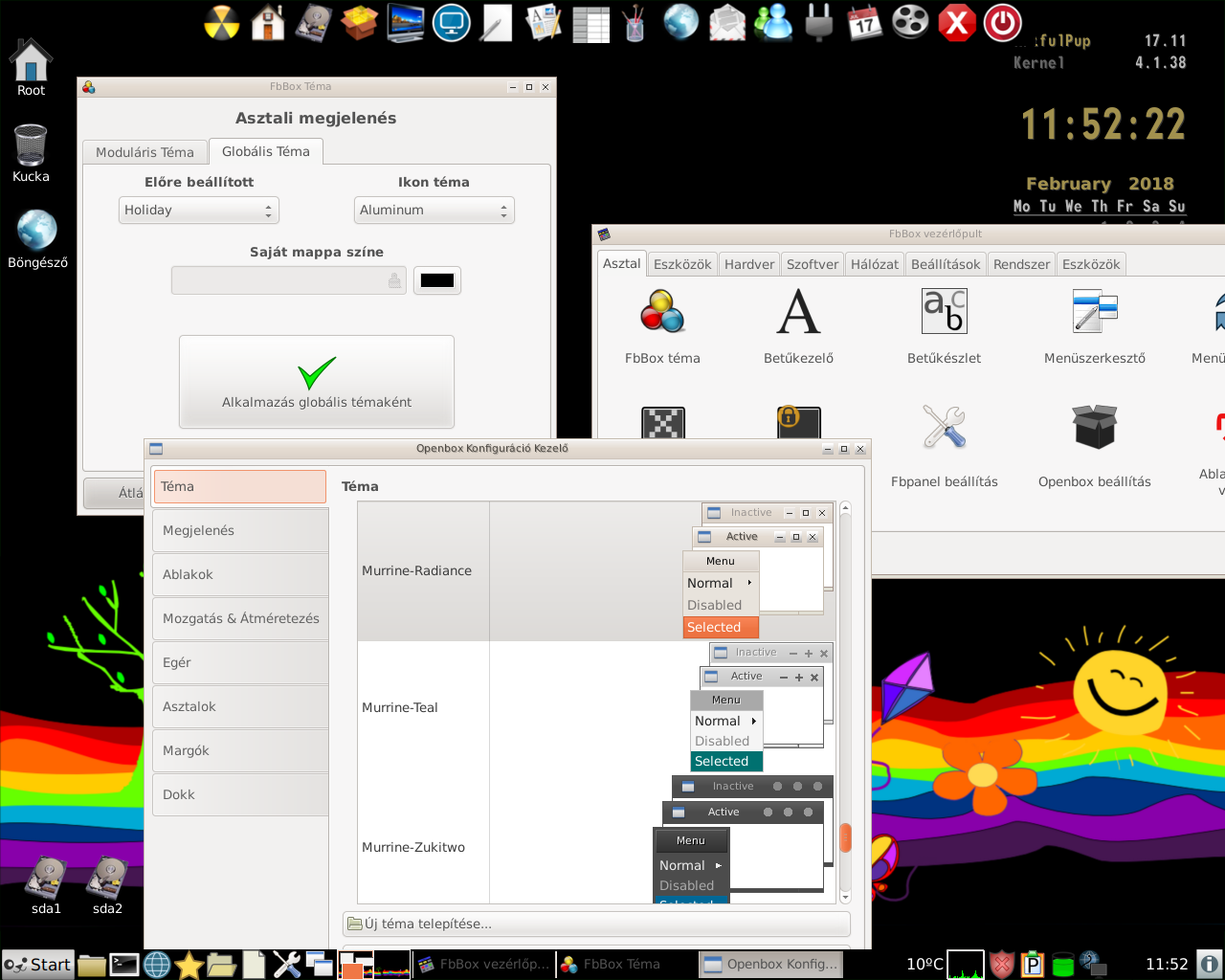Screen dimensions: 1225x980
Task: Click the theme list vertical scrollbar thumb
Action: tap(845, 837)
